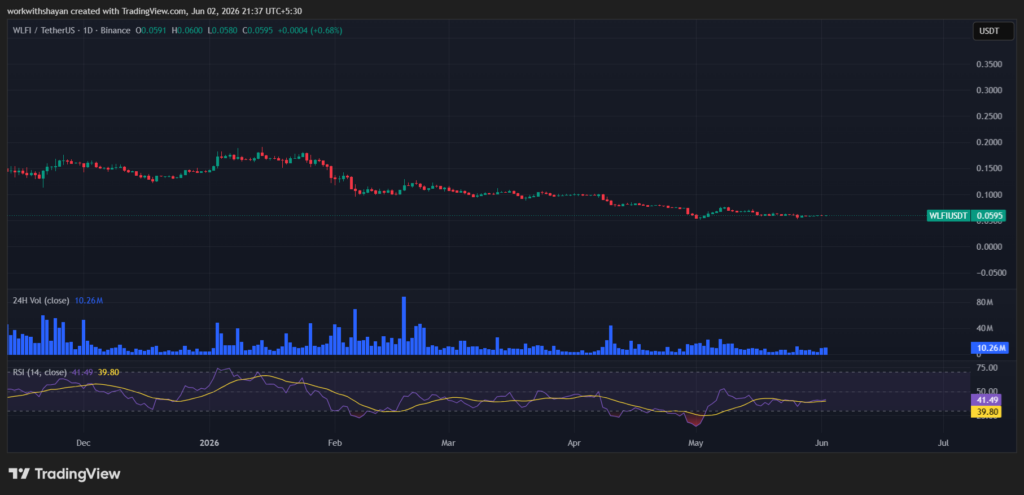Screen dimensions: 1024x495
Task: Select the RSI (14, close) indicator title
Action: pyautogui.click(x=40, y=372)
